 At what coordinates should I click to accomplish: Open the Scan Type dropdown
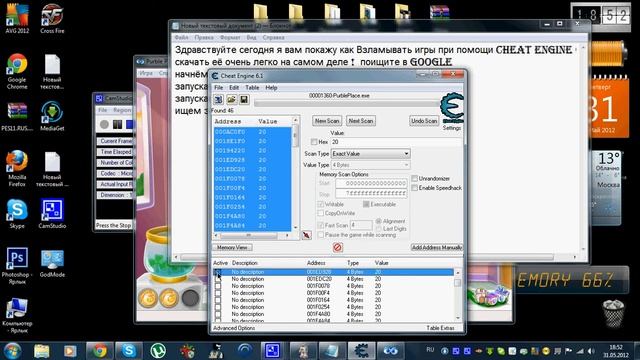click(371, 154)
